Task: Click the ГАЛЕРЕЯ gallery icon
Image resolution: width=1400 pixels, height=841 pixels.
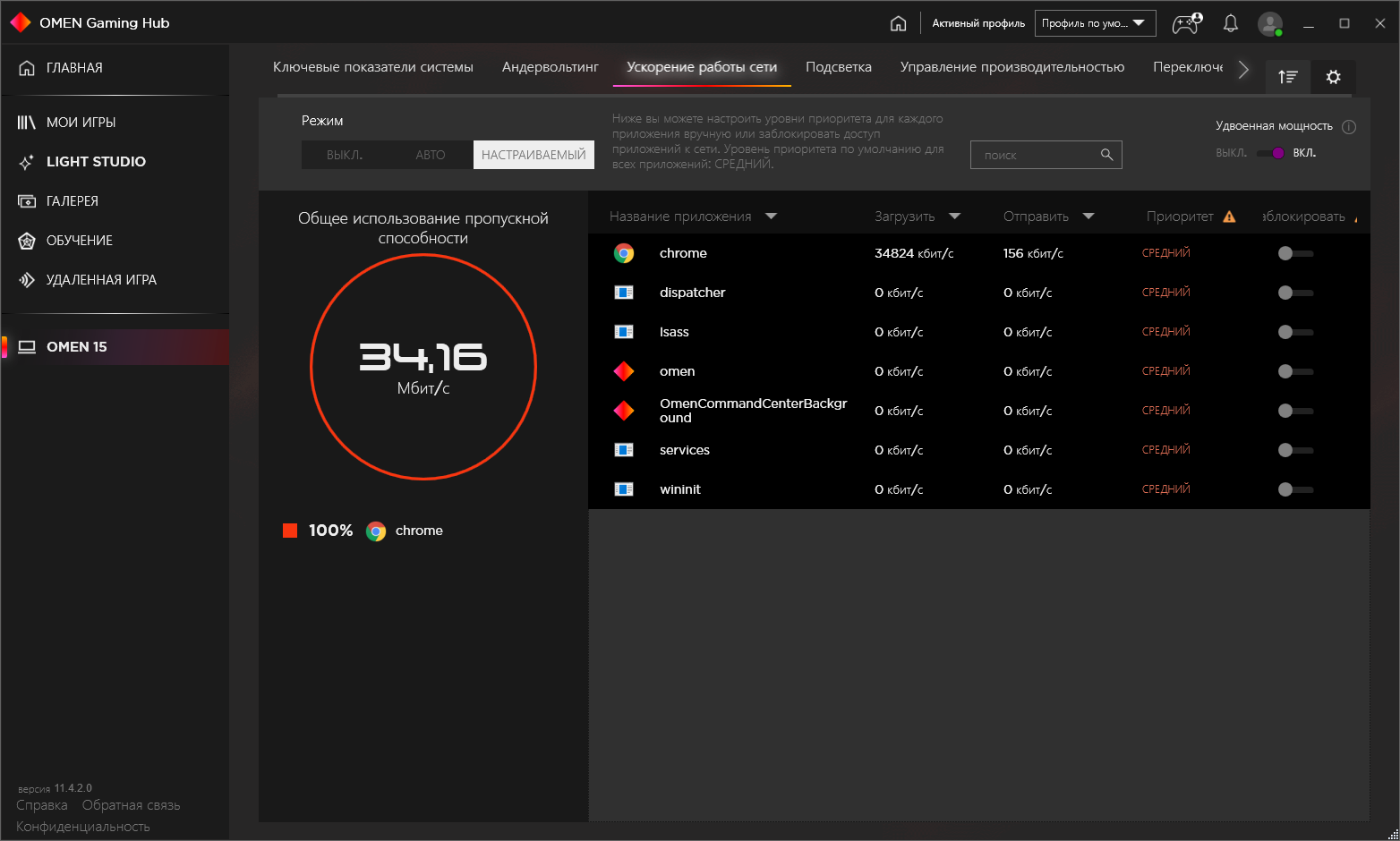Action: tap(27, 201)
